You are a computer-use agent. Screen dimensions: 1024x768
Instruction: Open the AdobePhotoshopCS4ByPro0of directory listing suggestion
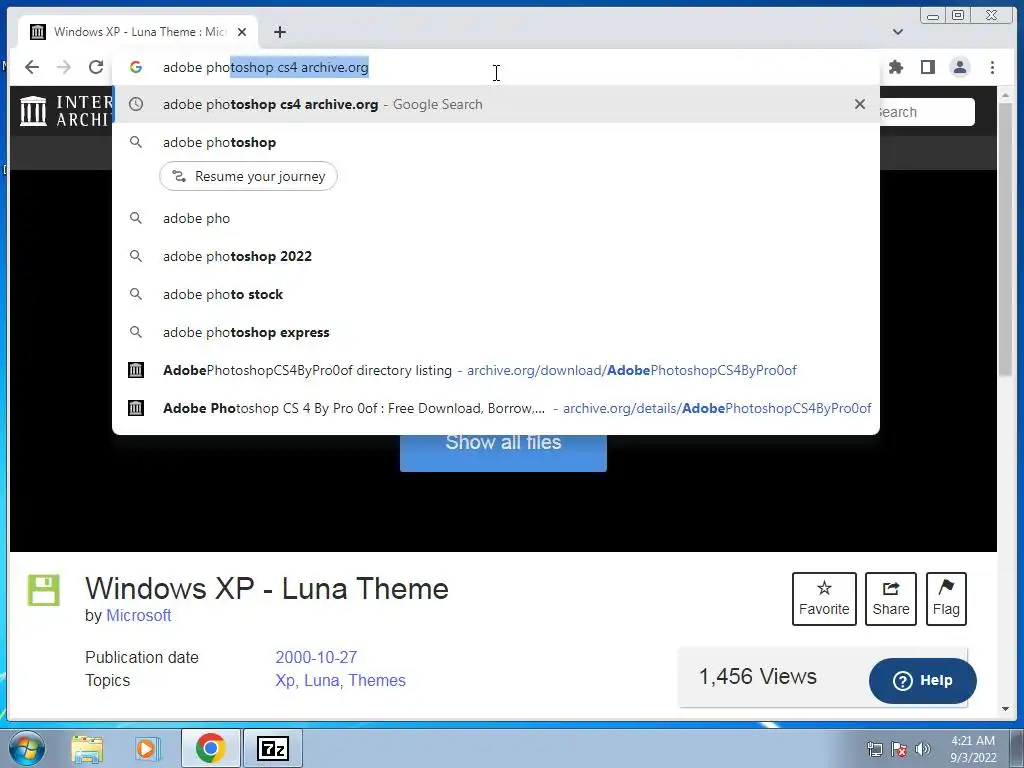point(496,370)
